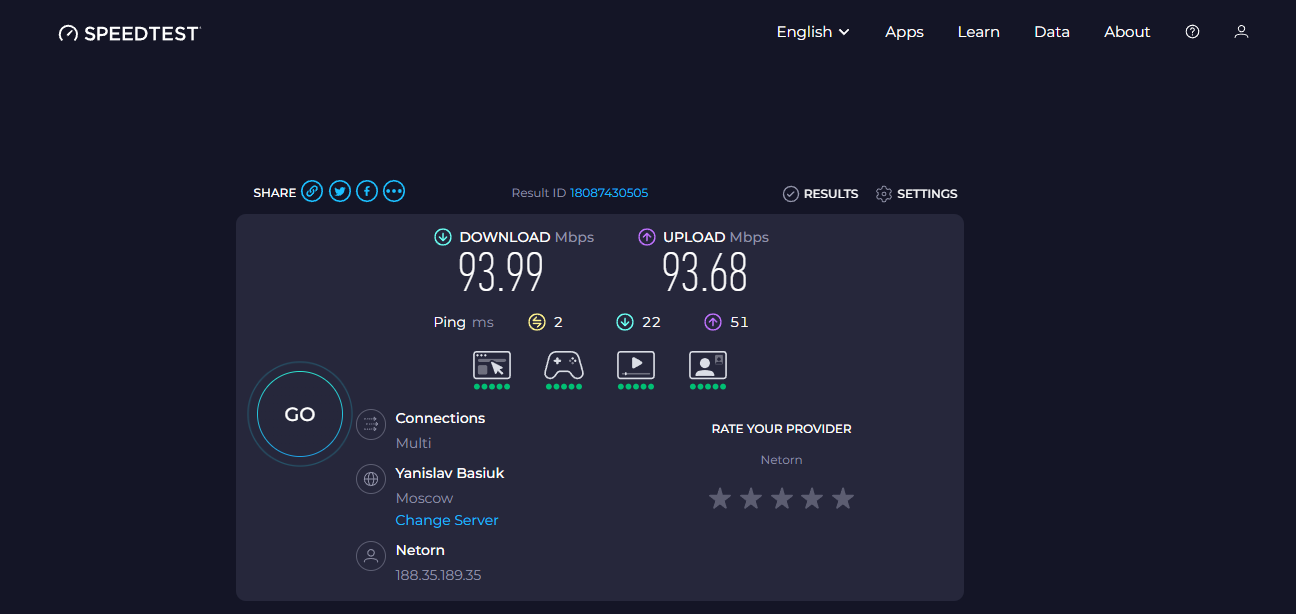Click the video chat performance icon
Viewport: 1296px width, 614px height.
(x=708, y=366)
